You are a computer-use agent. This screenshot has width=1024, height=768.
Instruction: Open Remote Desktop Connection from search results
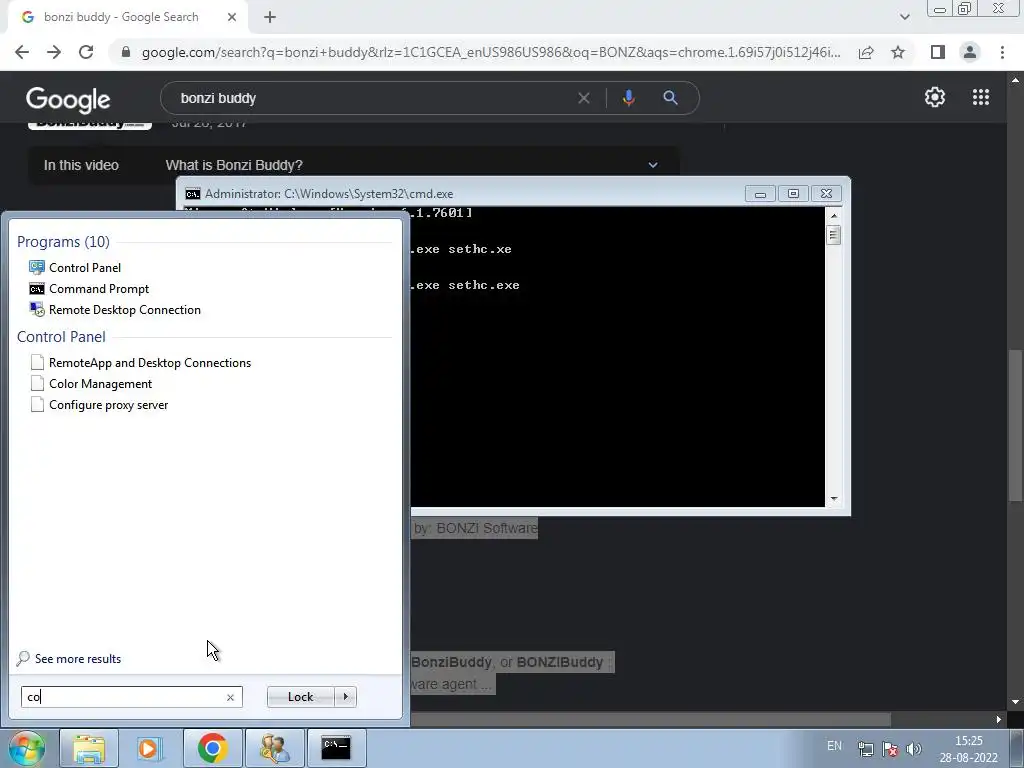pos(115,310)
